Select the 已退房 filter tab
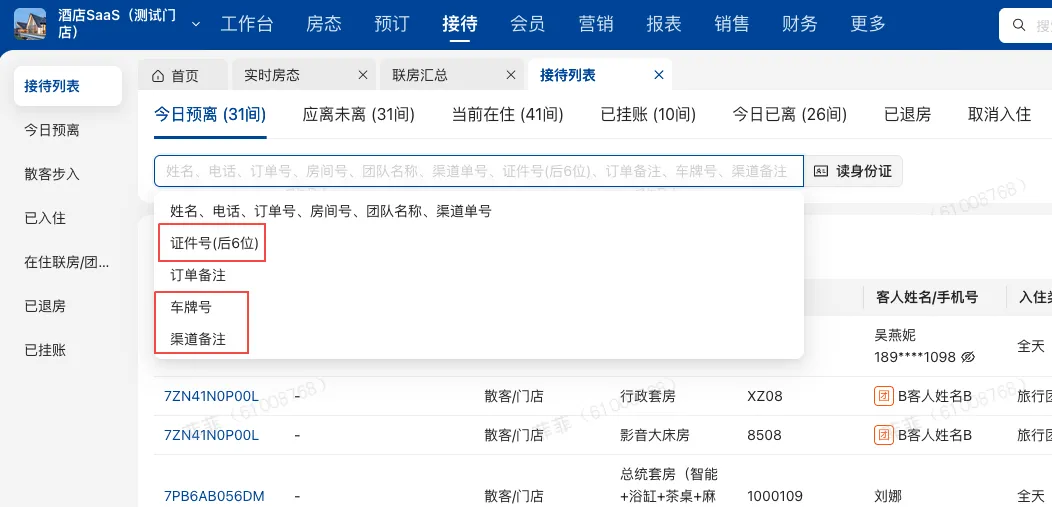Viewport: 1052px width, 507px height. click(908, 115)
